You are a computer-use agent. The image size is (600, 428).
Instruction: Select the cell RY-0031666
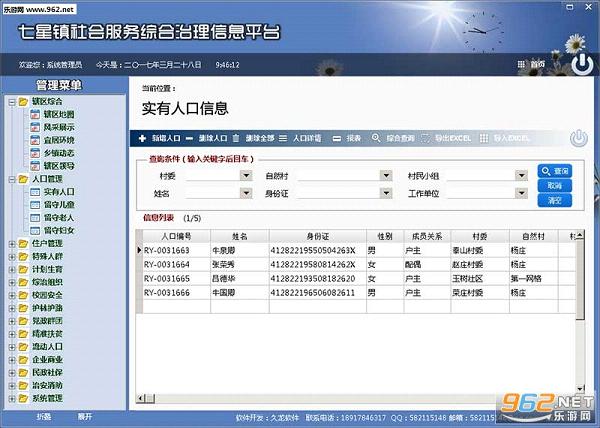tap(176, 293)
